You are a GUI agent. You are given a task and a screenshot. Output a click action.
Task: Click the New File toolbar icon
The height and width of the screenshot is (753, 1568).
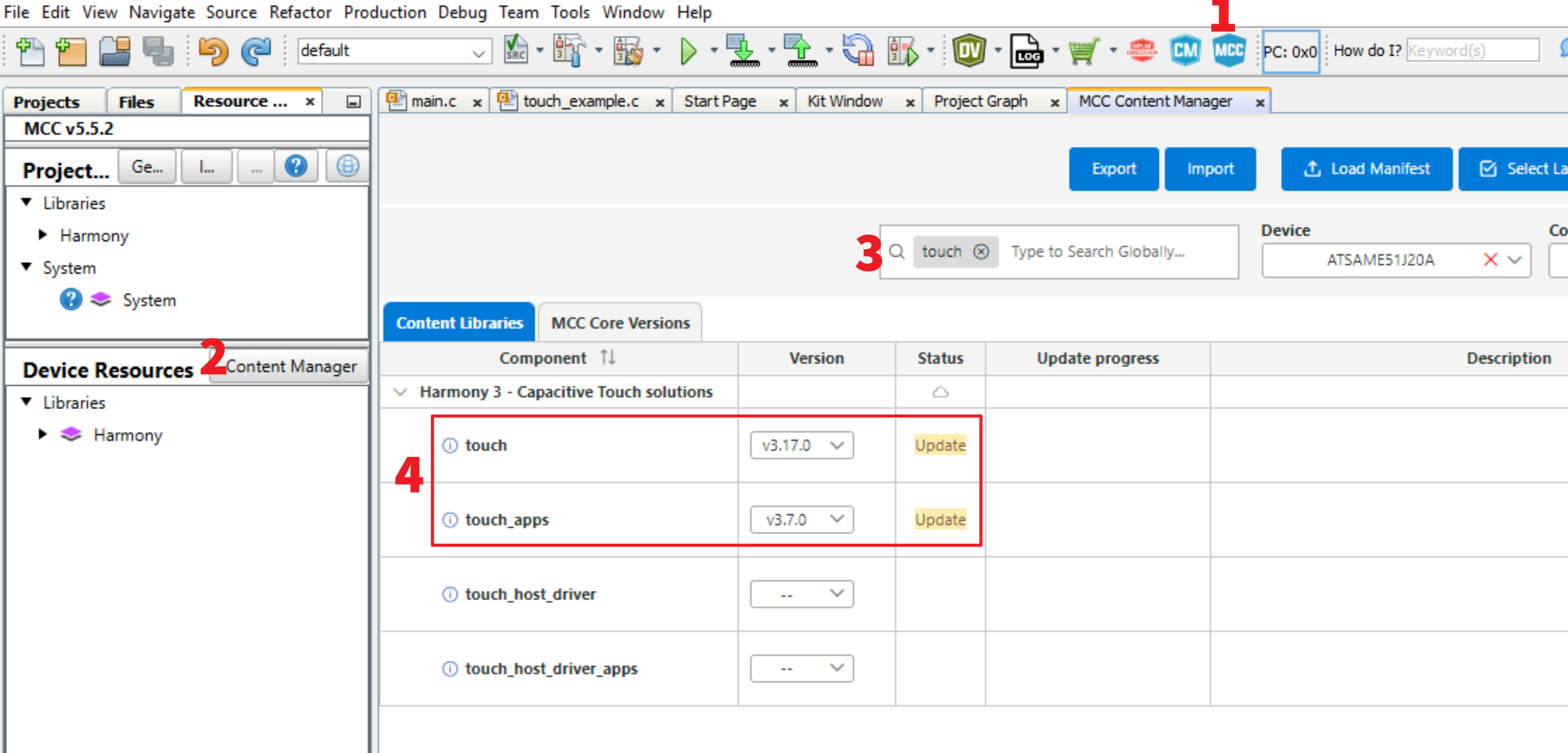30,51
